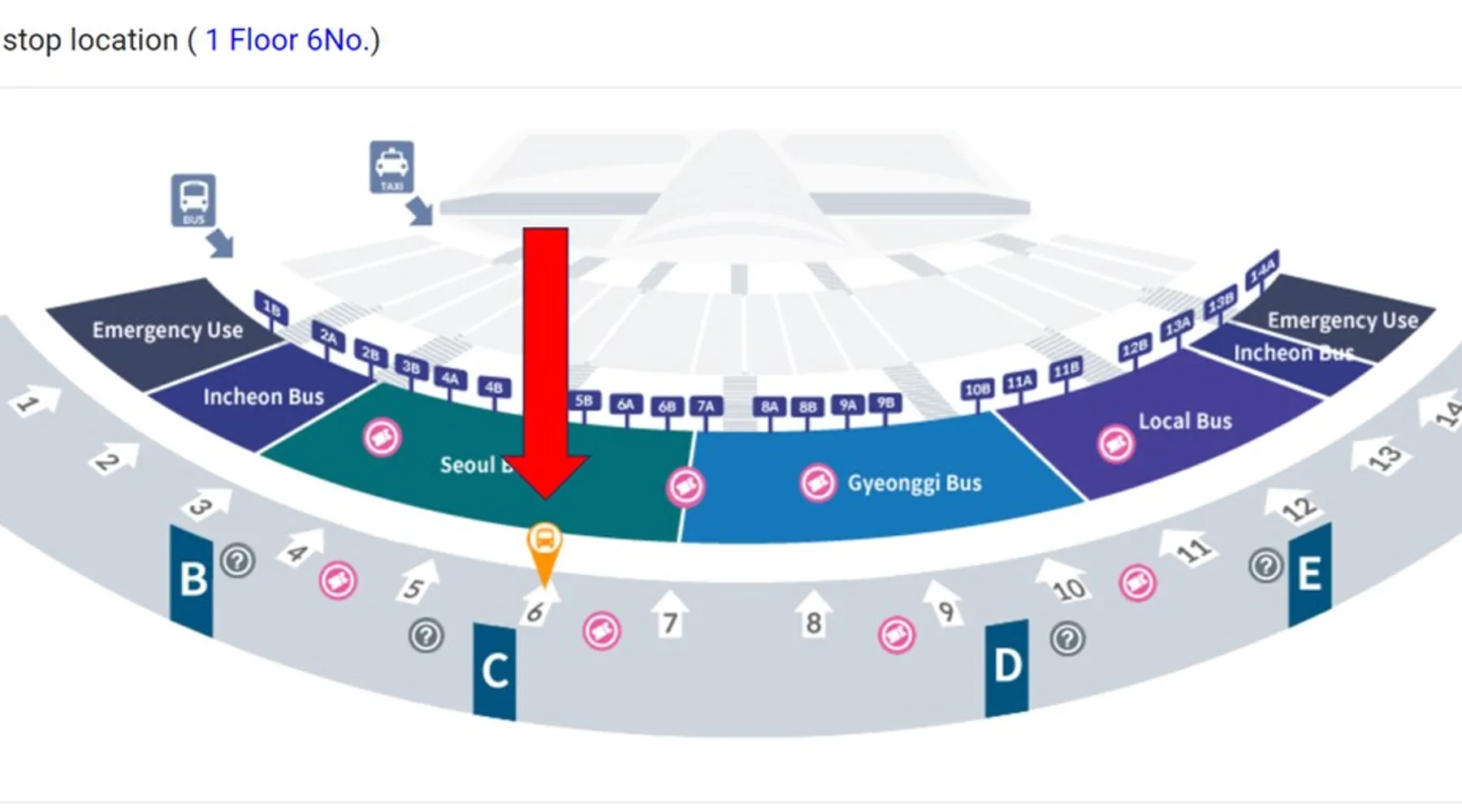1462x812 pixels.
Task: Click the exit 8 arrow marker
Action: (x=813, y=615)
